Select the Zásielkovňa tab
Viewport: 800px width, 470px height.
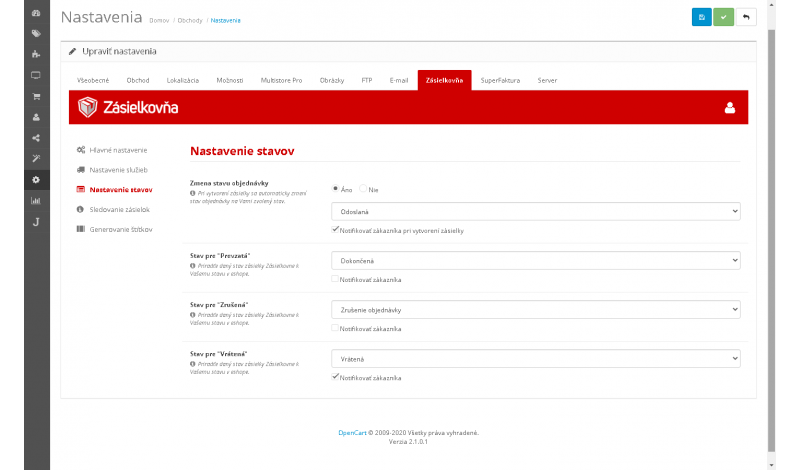point(444,80)
